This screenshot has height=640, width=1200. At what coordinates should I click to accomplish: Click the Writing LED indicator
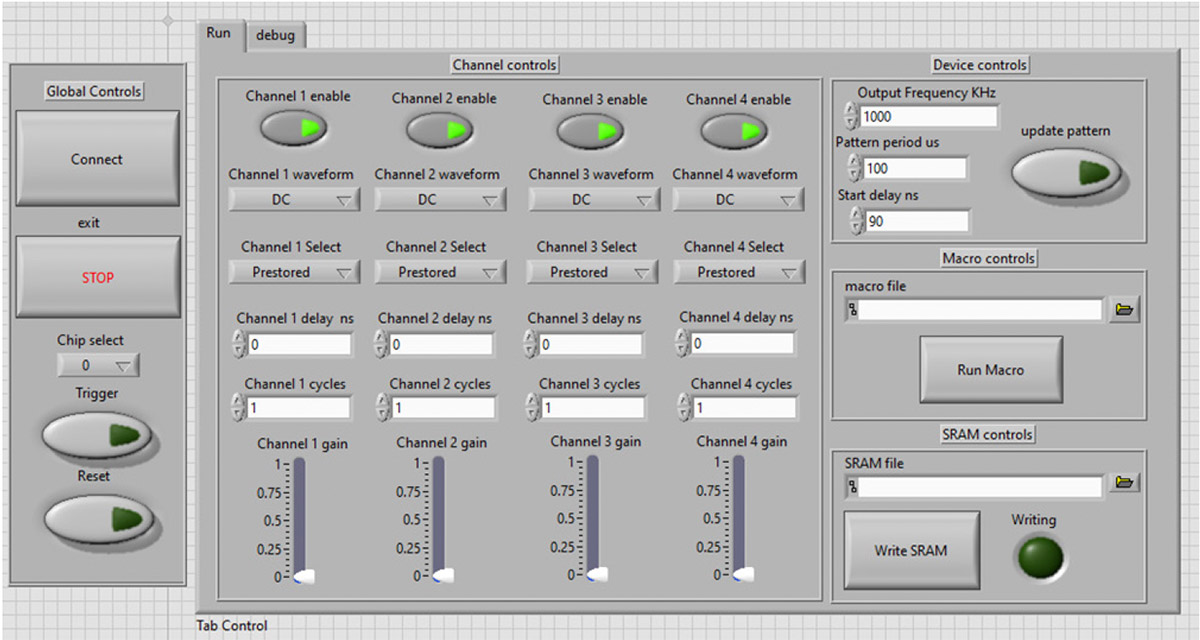[x=1040, y=556]
